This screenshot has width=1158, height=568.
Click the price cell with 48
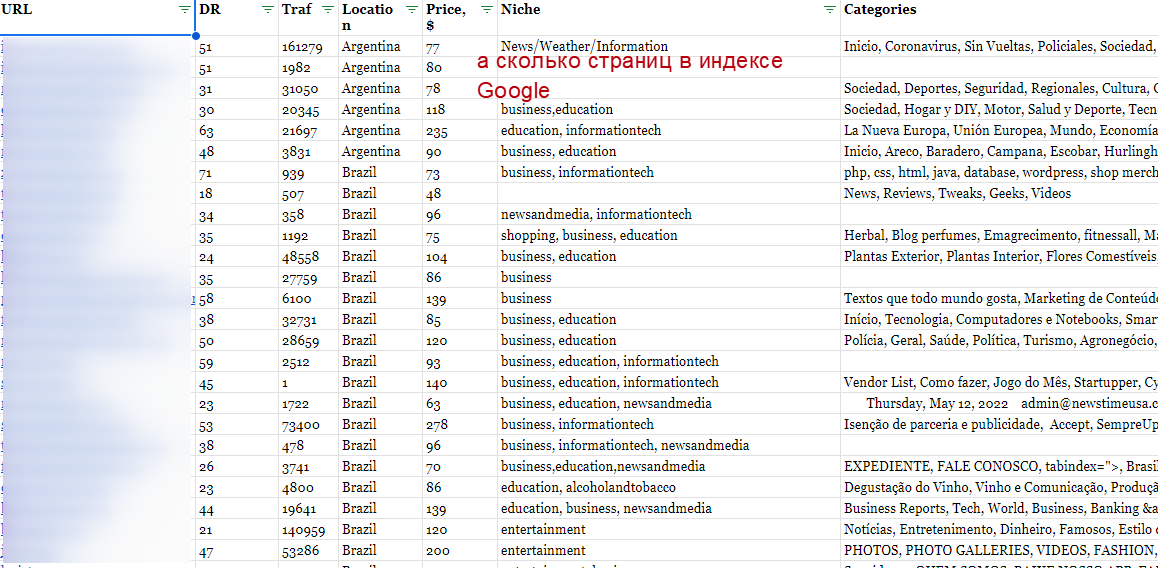(x=460, y=194)
